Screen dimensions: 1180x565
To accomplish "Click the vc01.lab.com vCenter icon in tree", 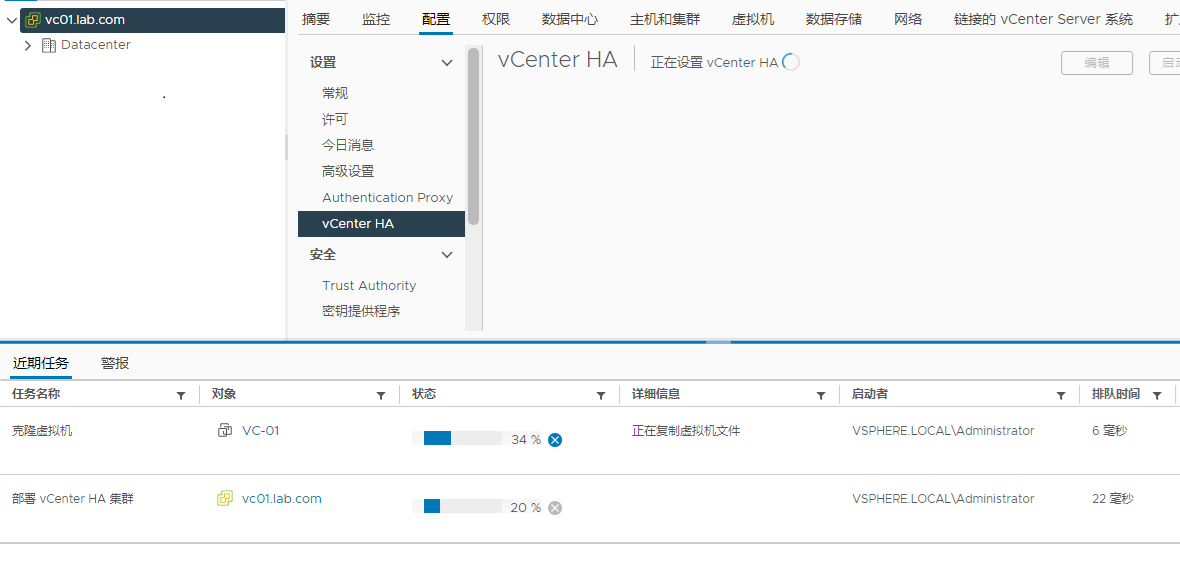I will coord(33,20).
